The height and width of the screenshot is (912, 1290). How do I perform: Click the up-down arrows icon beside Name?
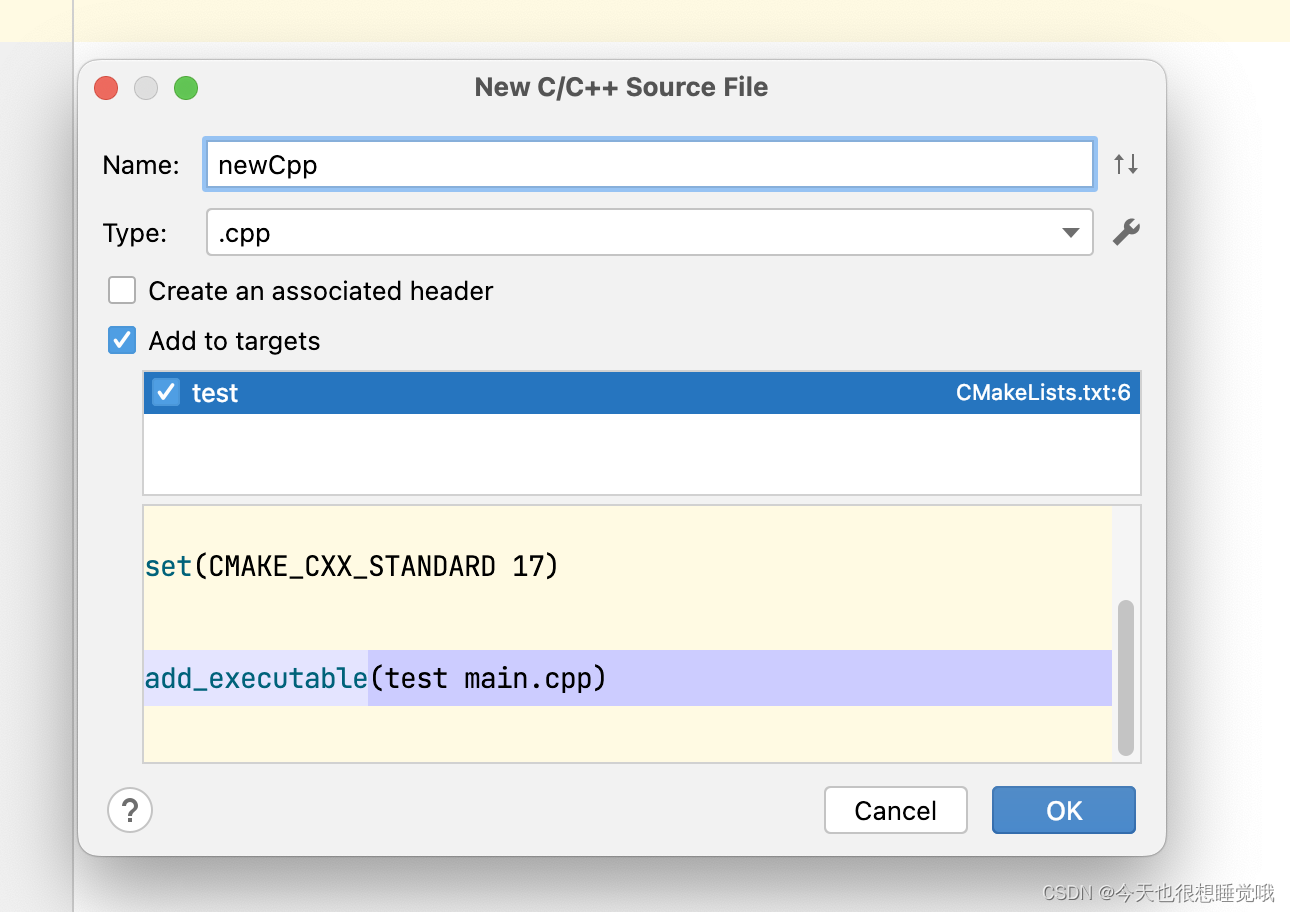coord(1126,164)
